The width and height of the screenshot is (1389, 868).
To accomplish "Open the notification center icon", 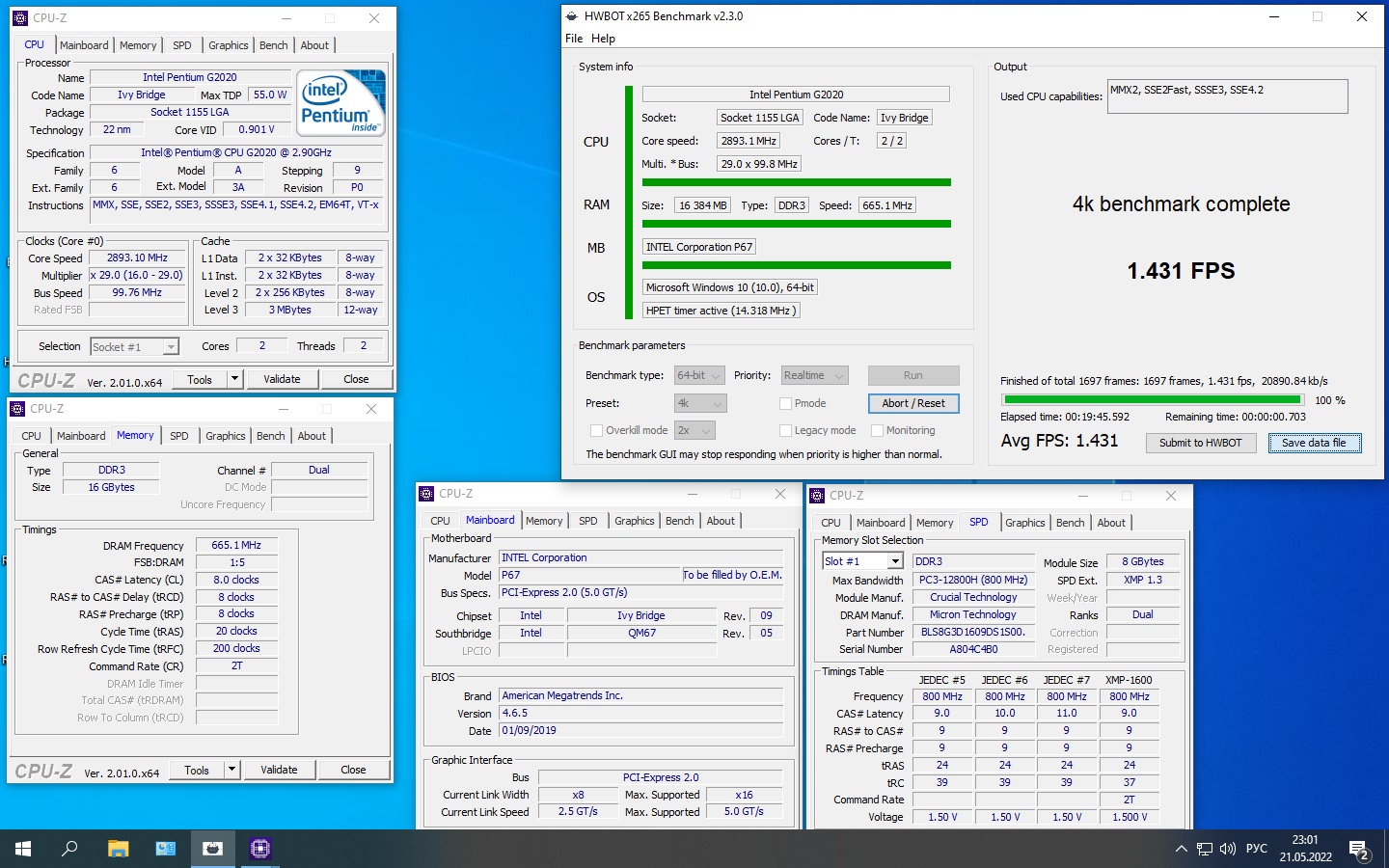I will click(x=1359, y=850).
